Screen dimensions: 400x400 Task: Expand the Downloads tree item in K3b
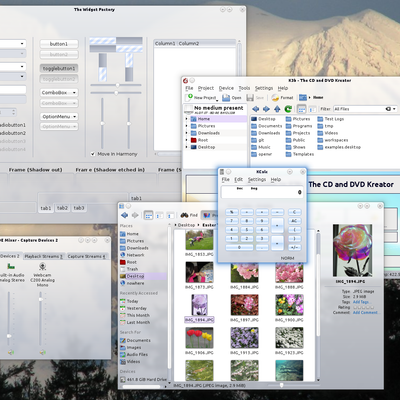186,133
